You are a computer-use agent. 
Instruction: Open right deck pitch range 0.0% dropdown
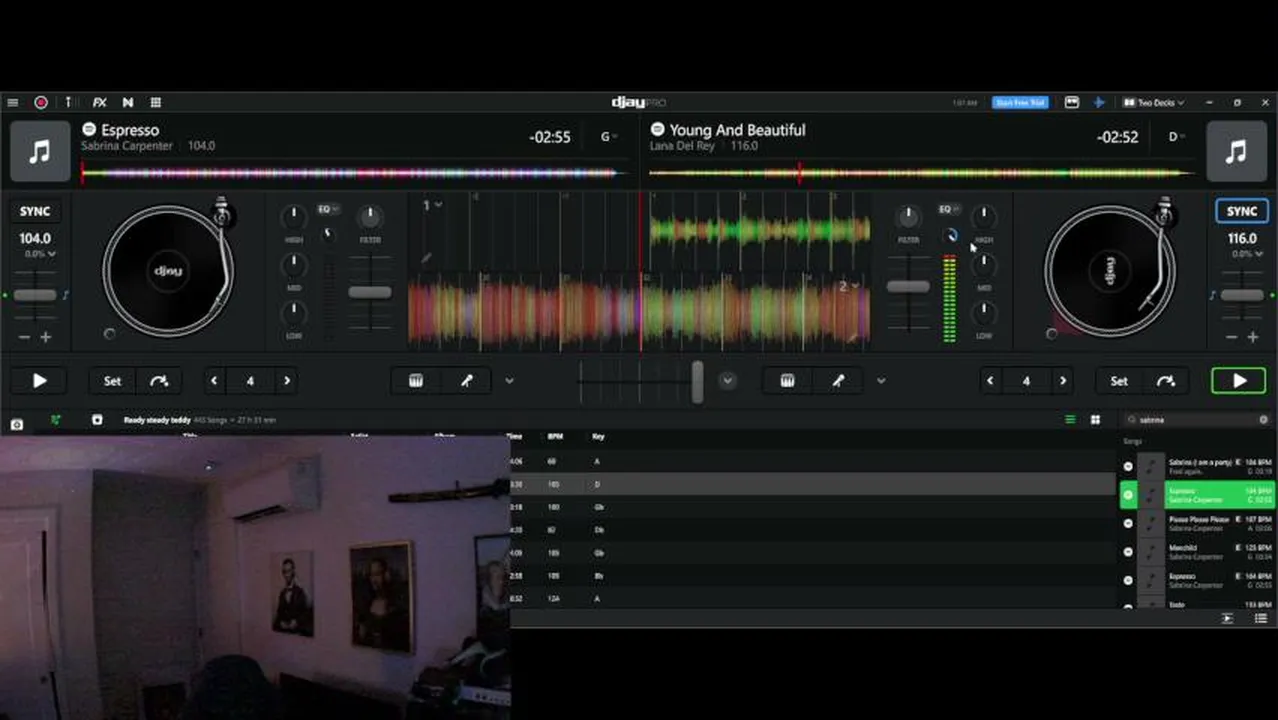[1245, 254]
